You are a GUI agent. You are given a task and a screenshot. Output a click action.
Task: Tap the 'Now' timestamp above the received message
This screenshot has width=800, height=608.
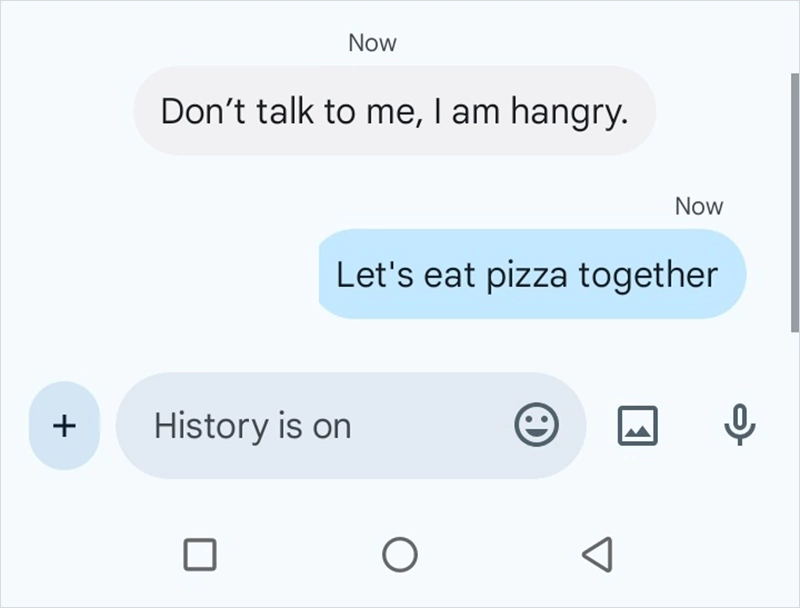tap(372, 42)
